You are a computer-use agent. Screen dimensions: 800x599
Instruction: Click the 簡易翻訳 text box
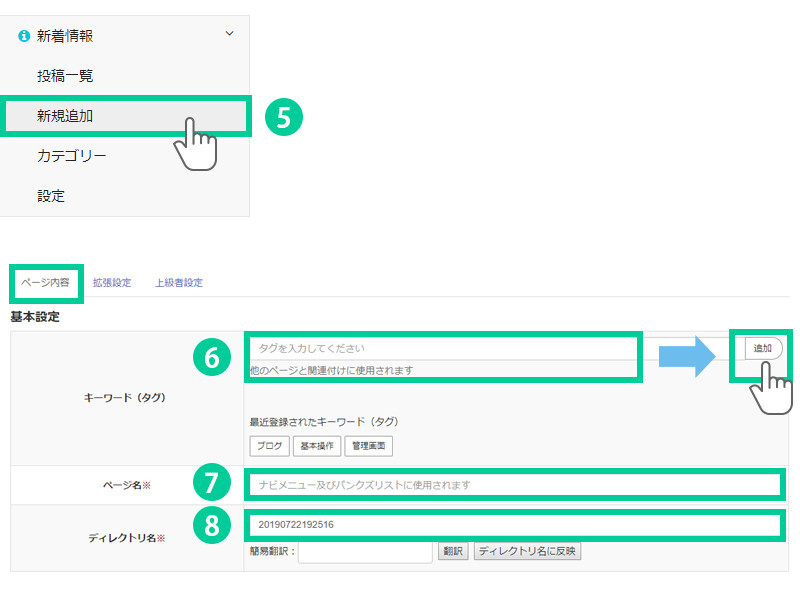364,552
